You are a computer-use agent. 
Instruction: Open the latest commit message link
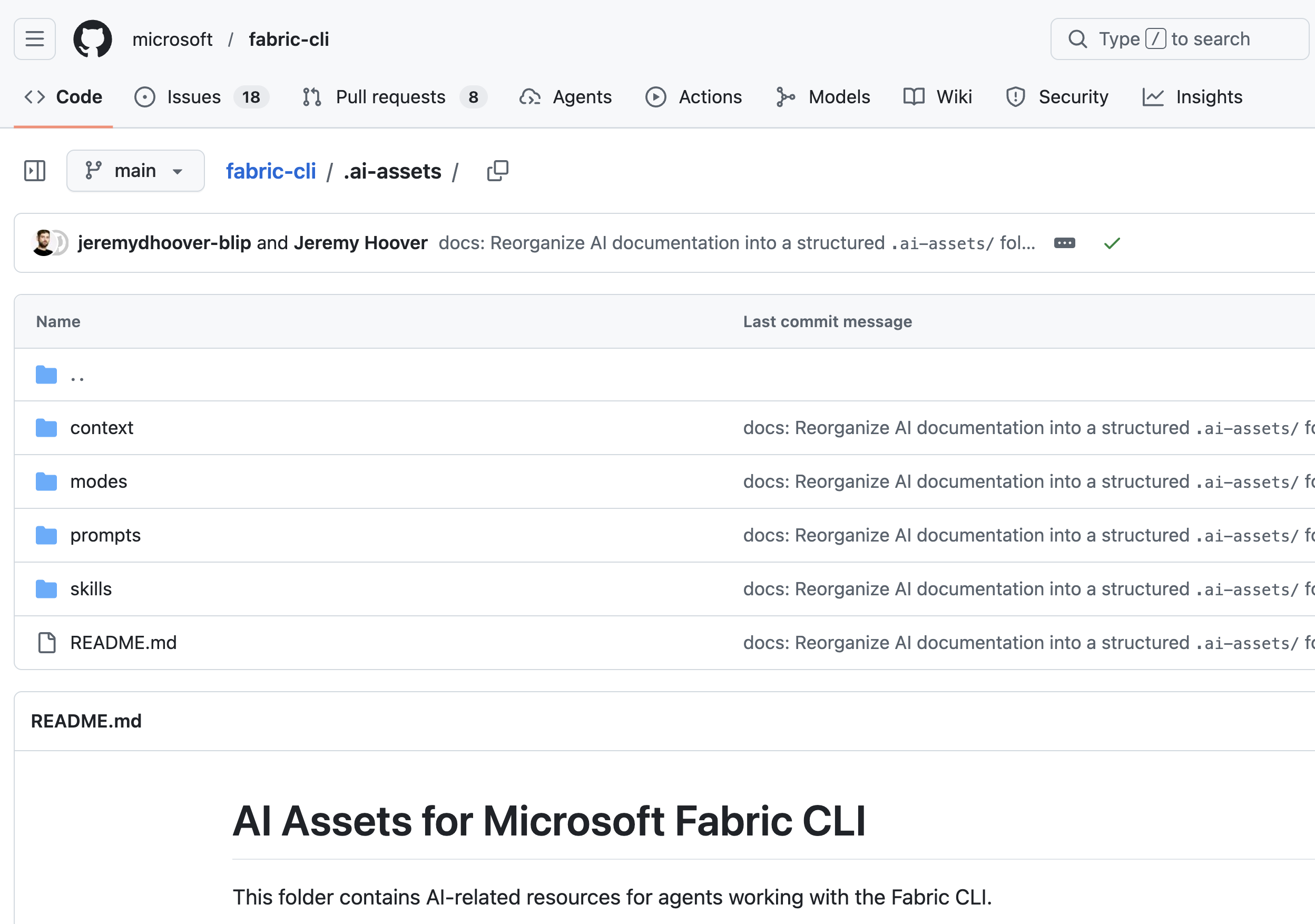point(737,243)
